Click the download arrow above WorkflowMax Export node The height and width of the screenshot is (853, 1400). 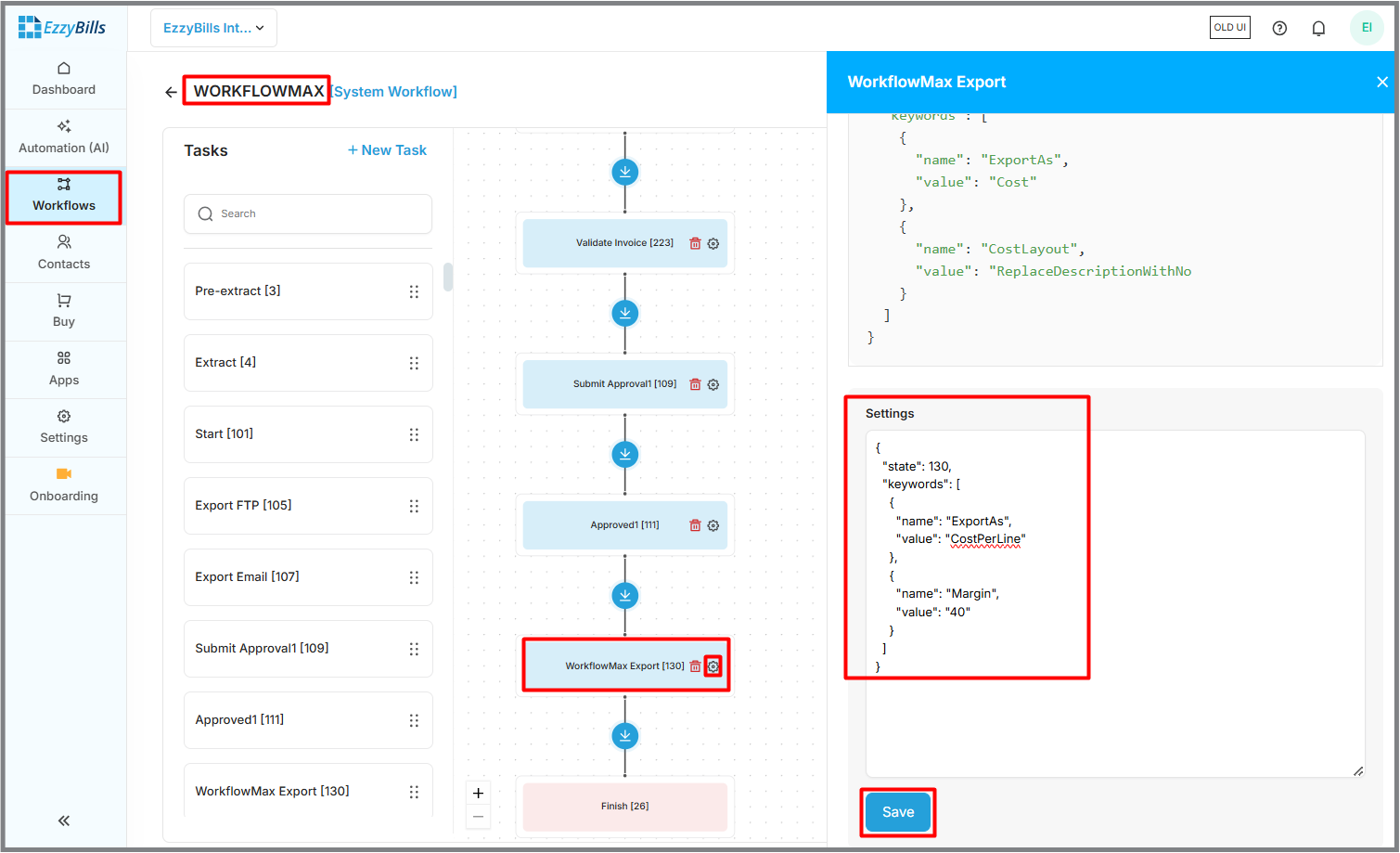click(x=625, y=595)
